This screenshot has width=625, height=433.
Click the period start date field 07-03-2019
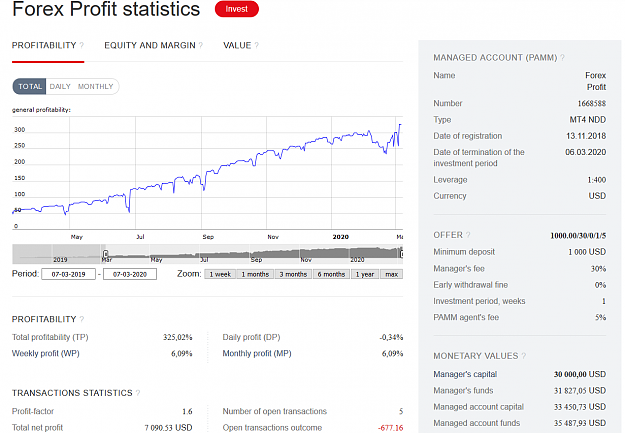click(x=69, y=274)
